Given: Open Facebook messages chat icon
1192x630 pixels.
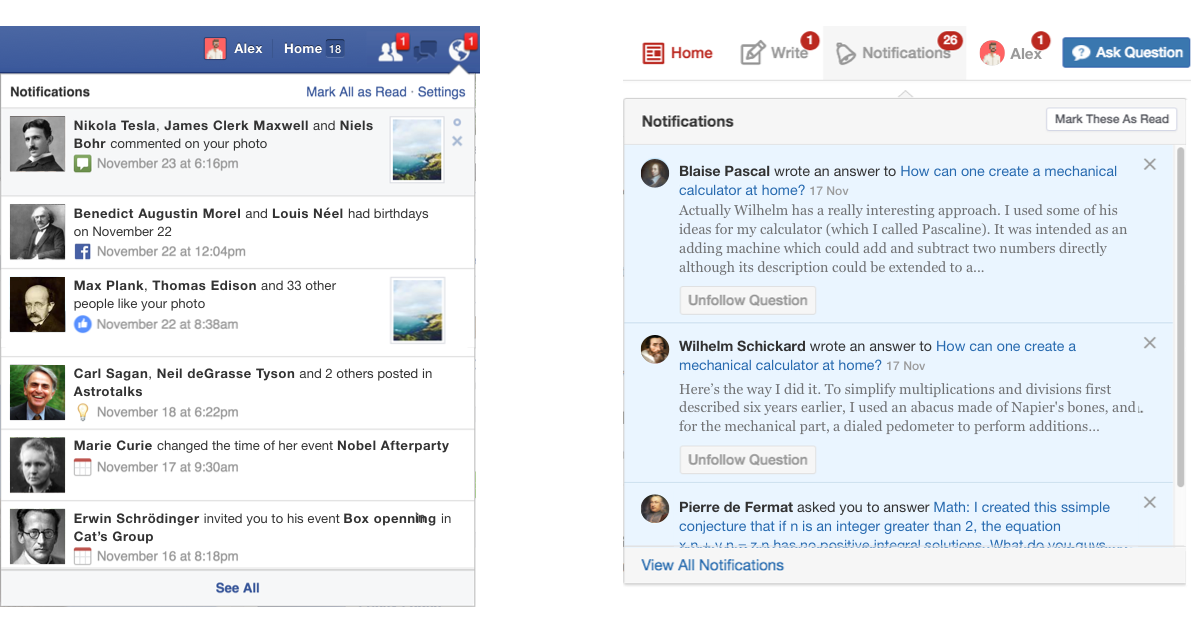Looking at the screenshot, I should pos(425,51).
